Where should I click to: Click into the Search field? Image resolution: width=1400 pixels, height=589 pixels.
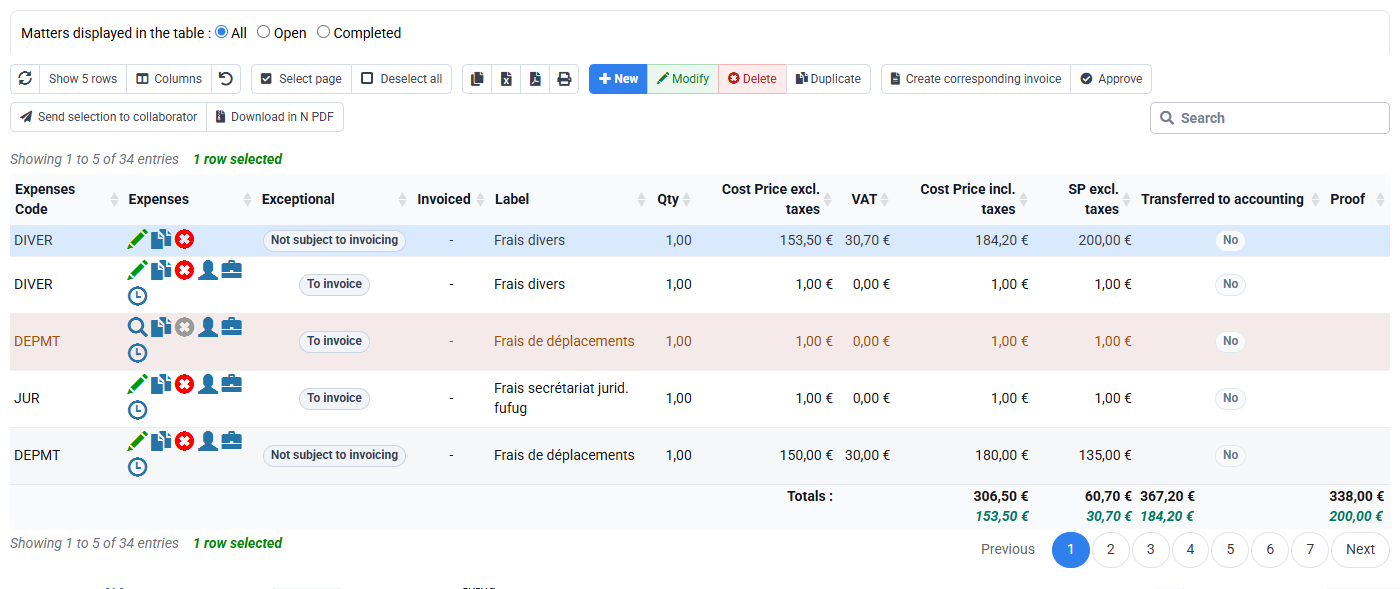click(x=1270, y=118)
